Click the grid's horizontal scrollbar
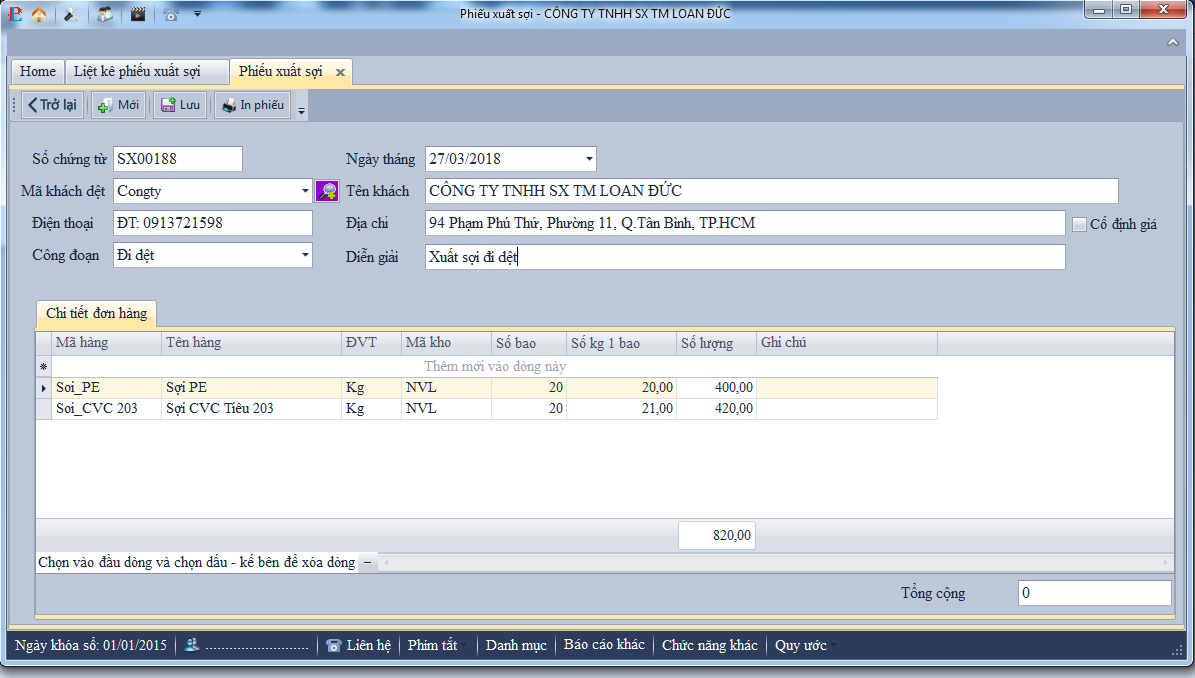 (776, 563)
